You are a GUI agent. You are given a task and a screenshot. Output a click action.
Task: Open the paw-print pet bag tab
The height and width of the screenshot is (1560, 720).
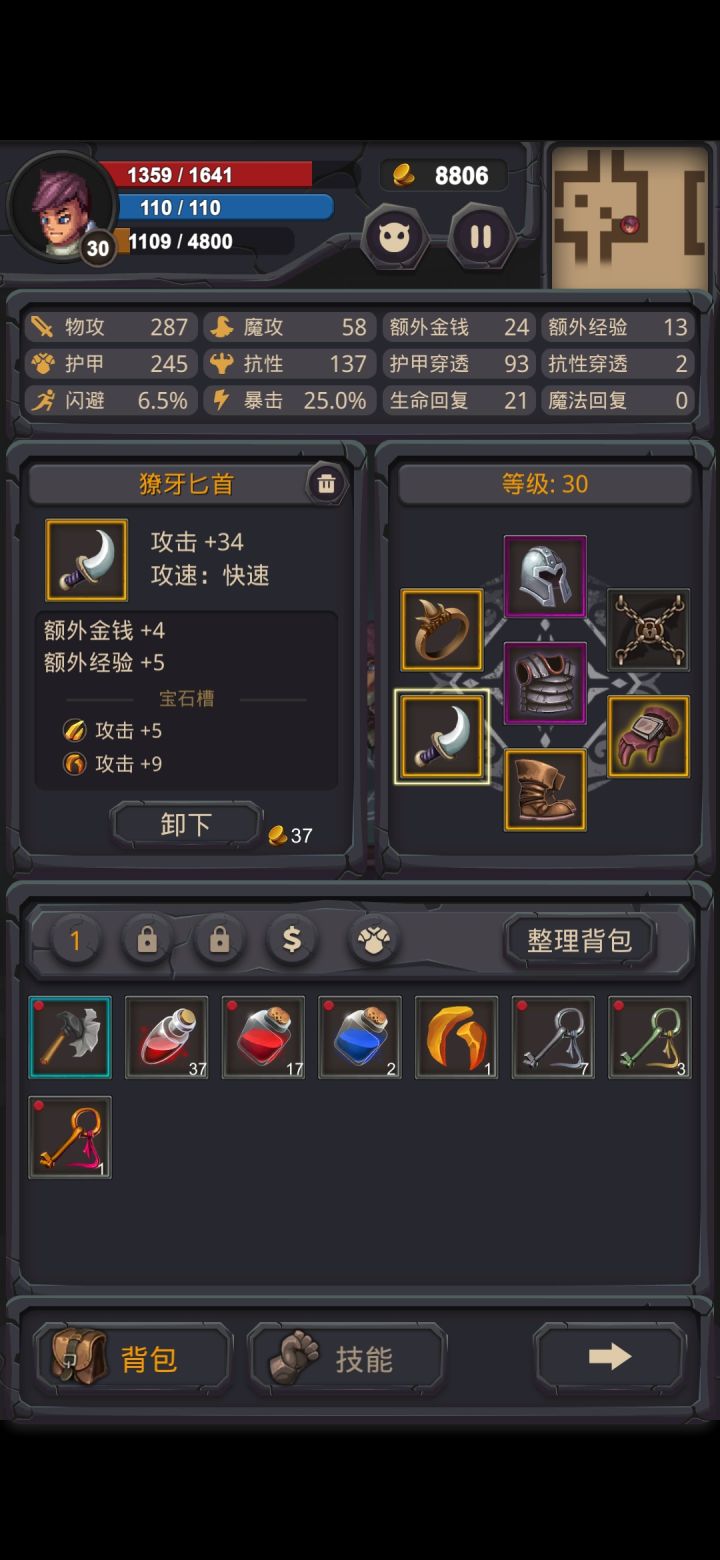click(374, 940)
